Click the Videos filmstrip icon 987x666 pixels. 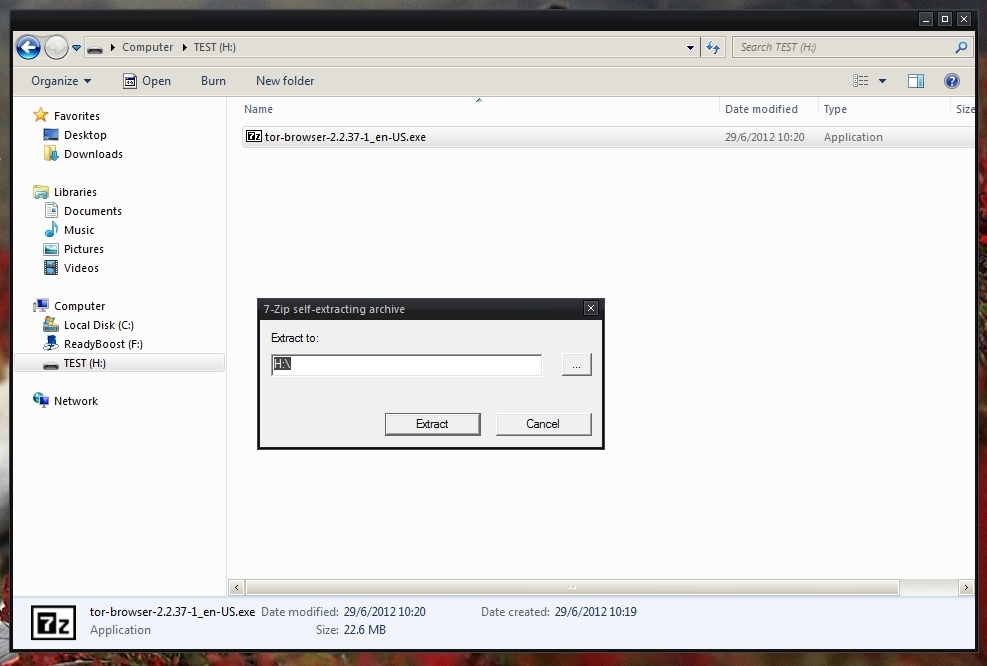pos(51,268)
